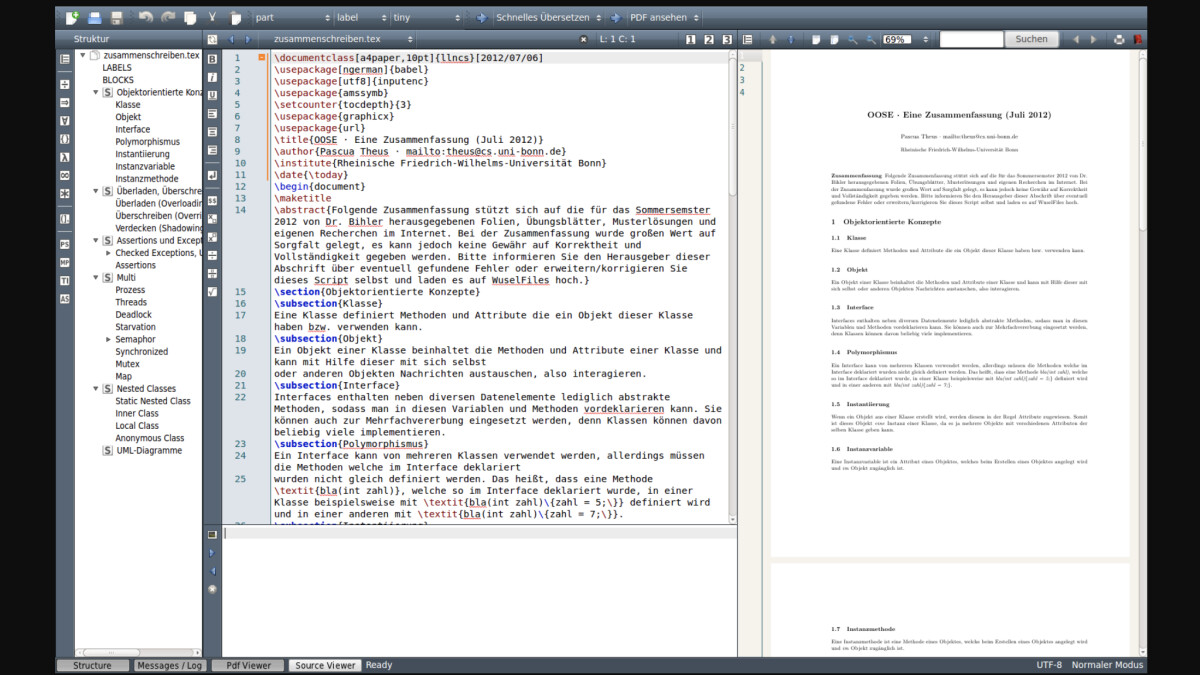This screenshot has width=1200, height=675.
Task: Zoom in on the PDF preview
Action: click(853, 39)
